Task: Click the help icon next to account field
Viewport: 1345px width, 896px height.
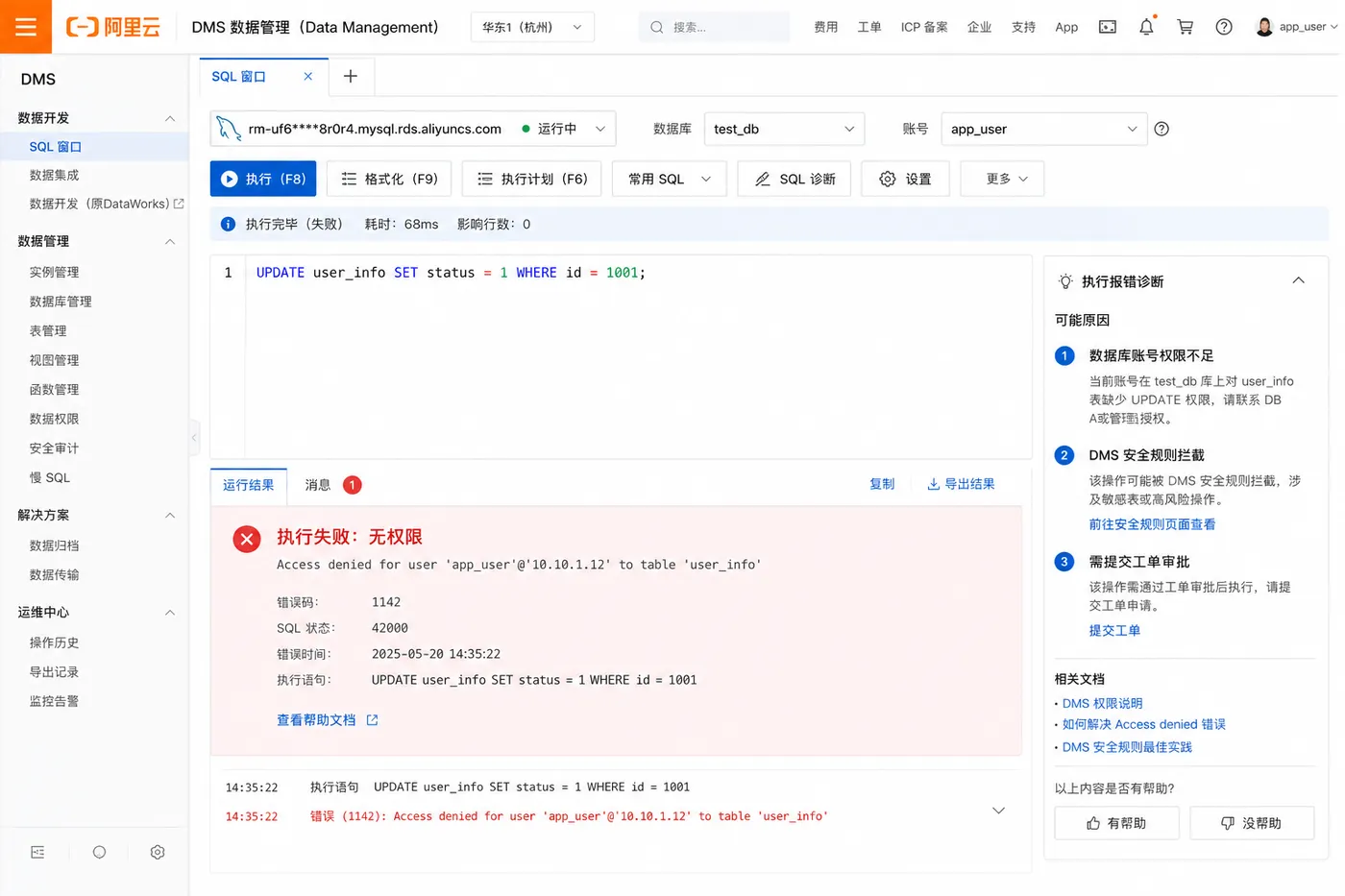Action: click(x=1162, y=129)
